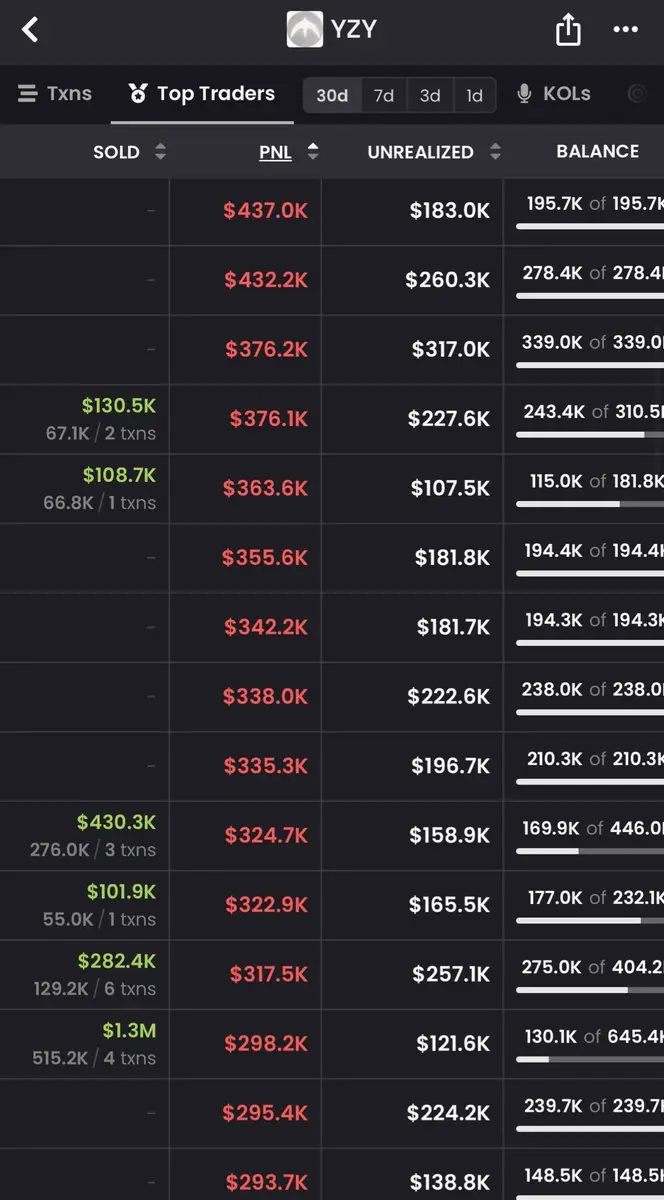Viewport: 664px width, 1200px height.
Task: Open the three-dot more options menu
Action: coord(626,29)
